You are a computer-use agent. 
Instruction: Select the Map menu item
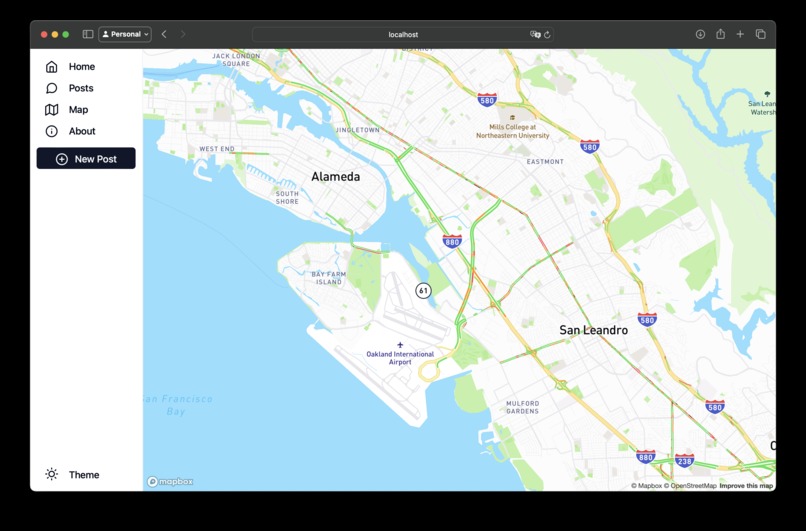tap(86, 109)
